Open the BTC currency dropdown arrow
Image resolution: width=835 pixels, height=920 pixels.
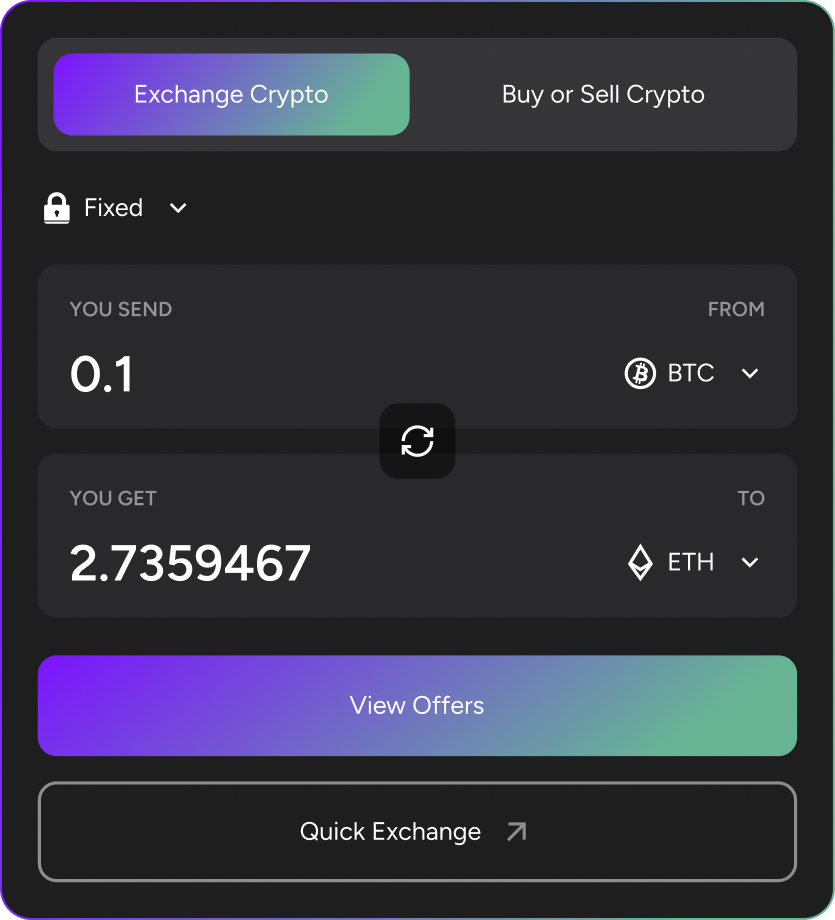(x=750, y=374)
